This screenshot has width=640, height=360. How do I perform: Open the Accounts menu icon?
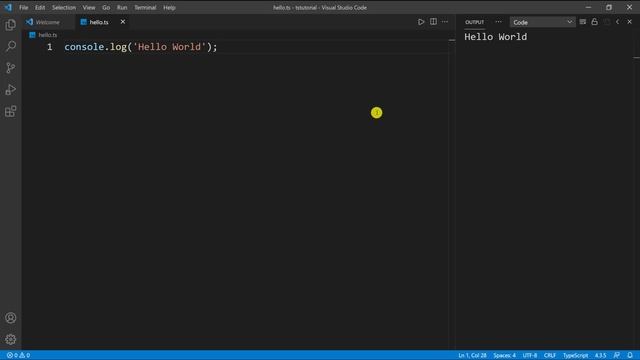[11, 318]
